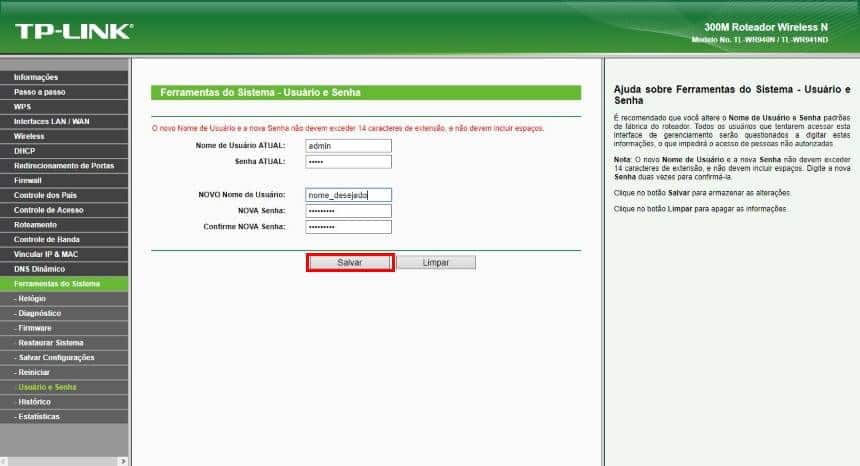The image size is (860, 466).
Task: Go to Restaurar Sistema page
Action: 64,343
